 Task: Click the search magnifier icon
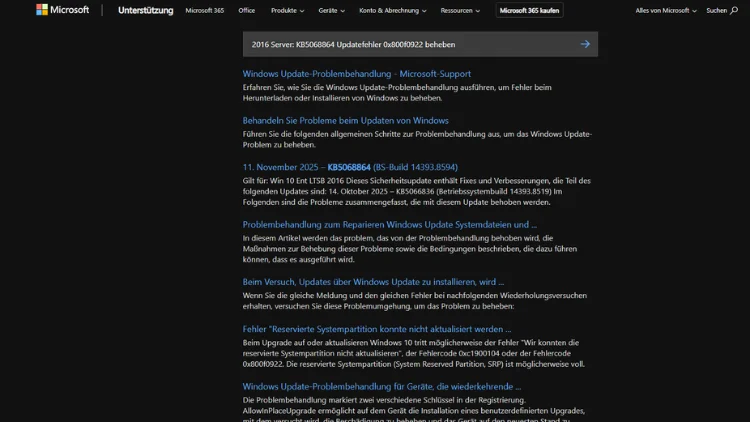pos(734,10)
